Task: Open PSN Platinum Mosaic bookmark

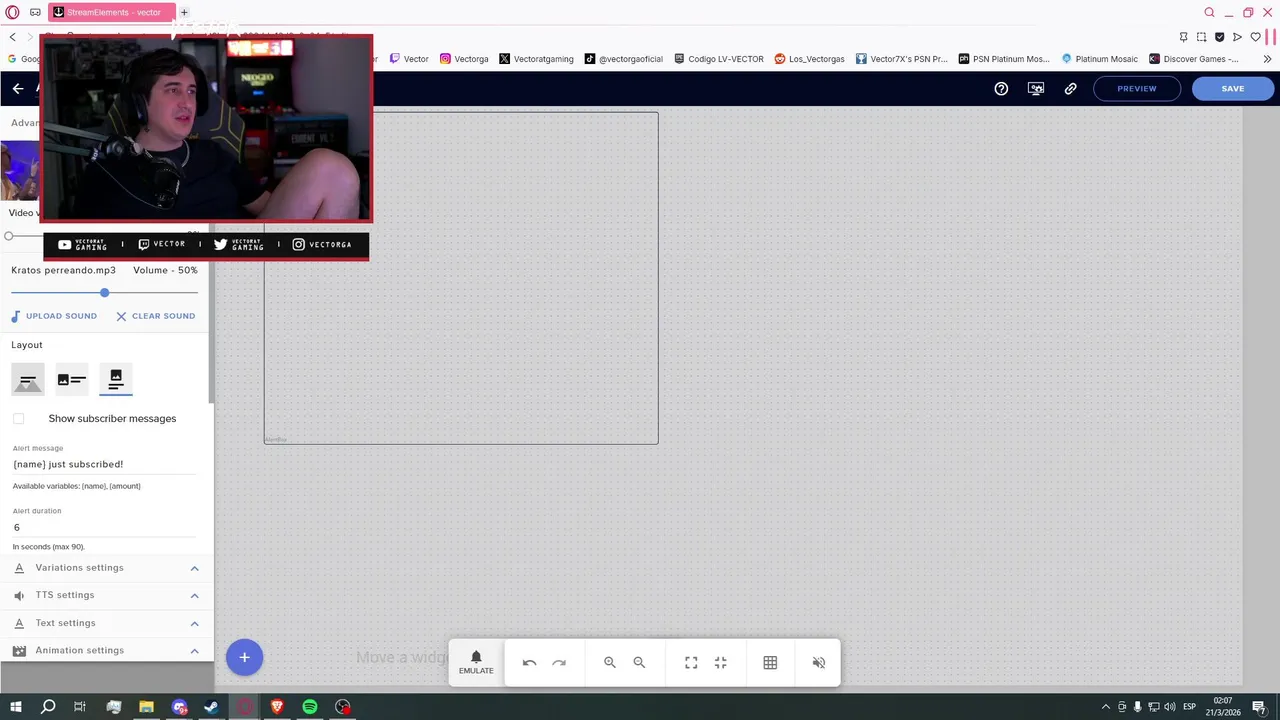Action: tap(1004, 59)
